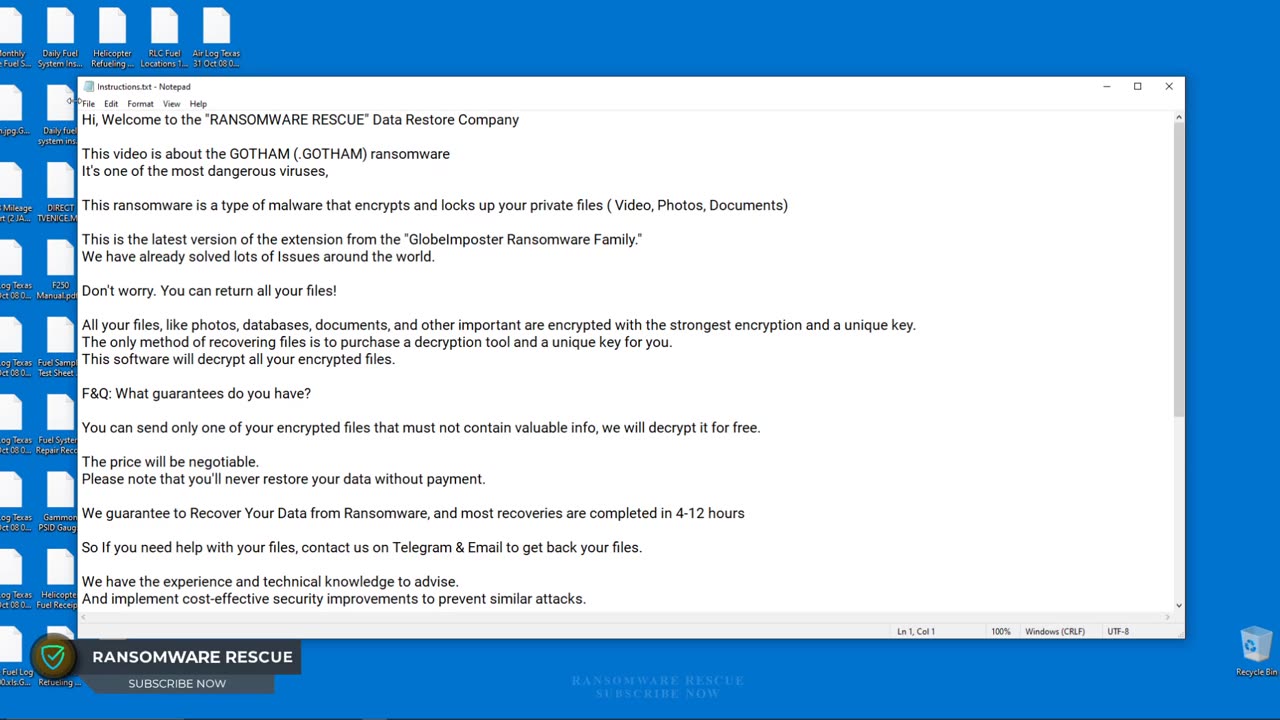
Task: Click the horizontal scrollbar left arrow
Action: (x=84, y=618)
